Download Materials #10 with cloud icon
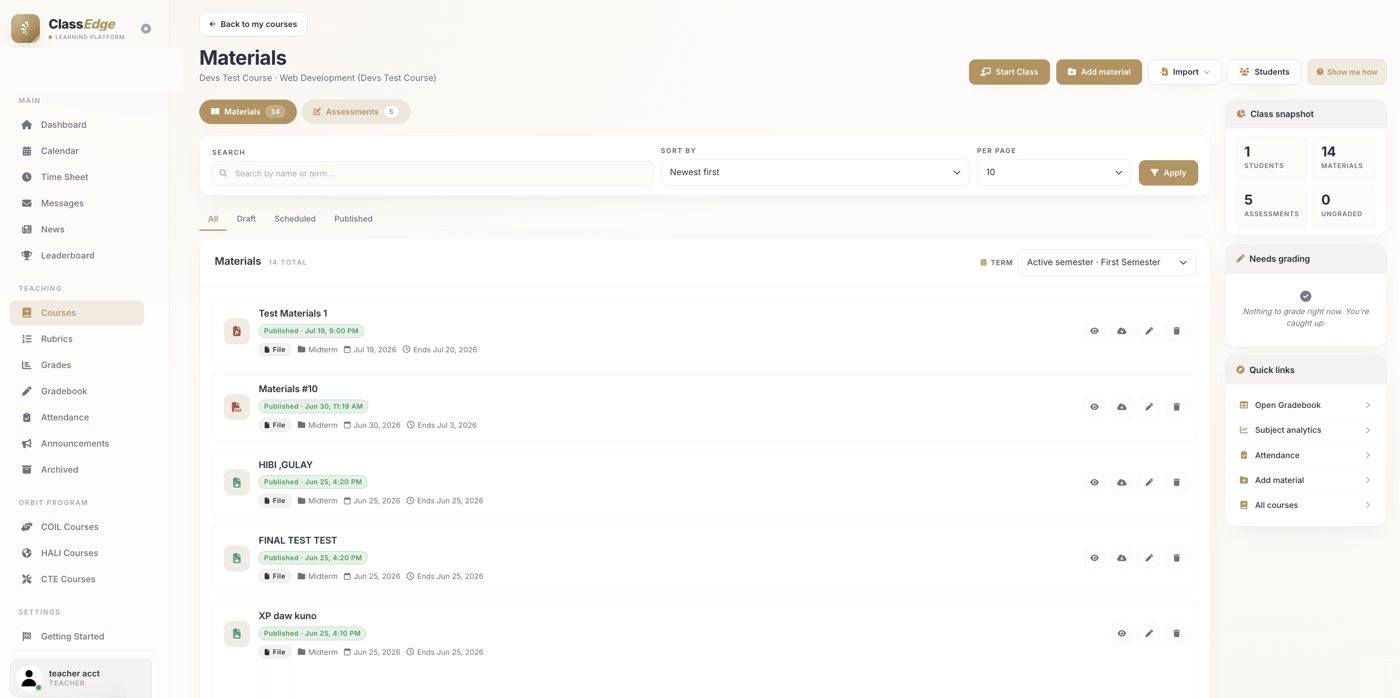Image resolution: width=1400 pixels, height=698 pixels. click(1122, 407)
